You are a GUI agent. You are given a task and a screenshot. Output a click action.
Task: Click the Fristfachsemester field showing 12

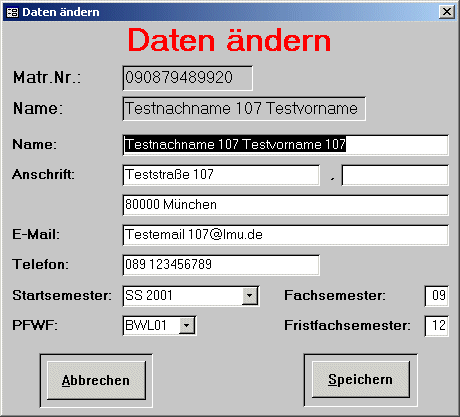pyautogui.click(x=437, y=326)
